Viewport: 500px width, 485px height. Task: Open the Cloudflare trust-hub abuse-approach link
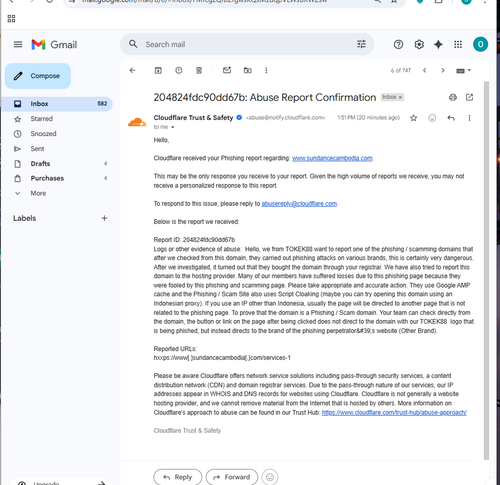tap(394, 412)
